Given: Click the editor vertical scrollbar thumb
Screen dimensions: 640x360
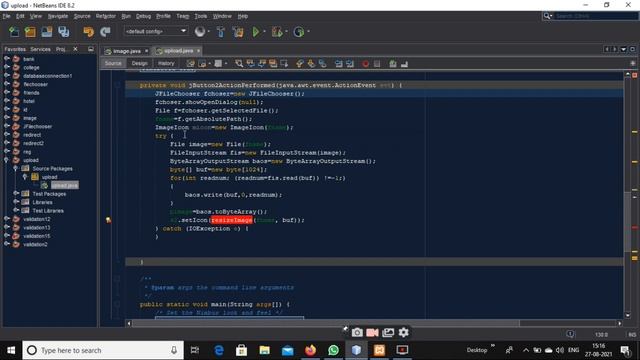Looking at the screenshot, I should [x=628, y=222].
